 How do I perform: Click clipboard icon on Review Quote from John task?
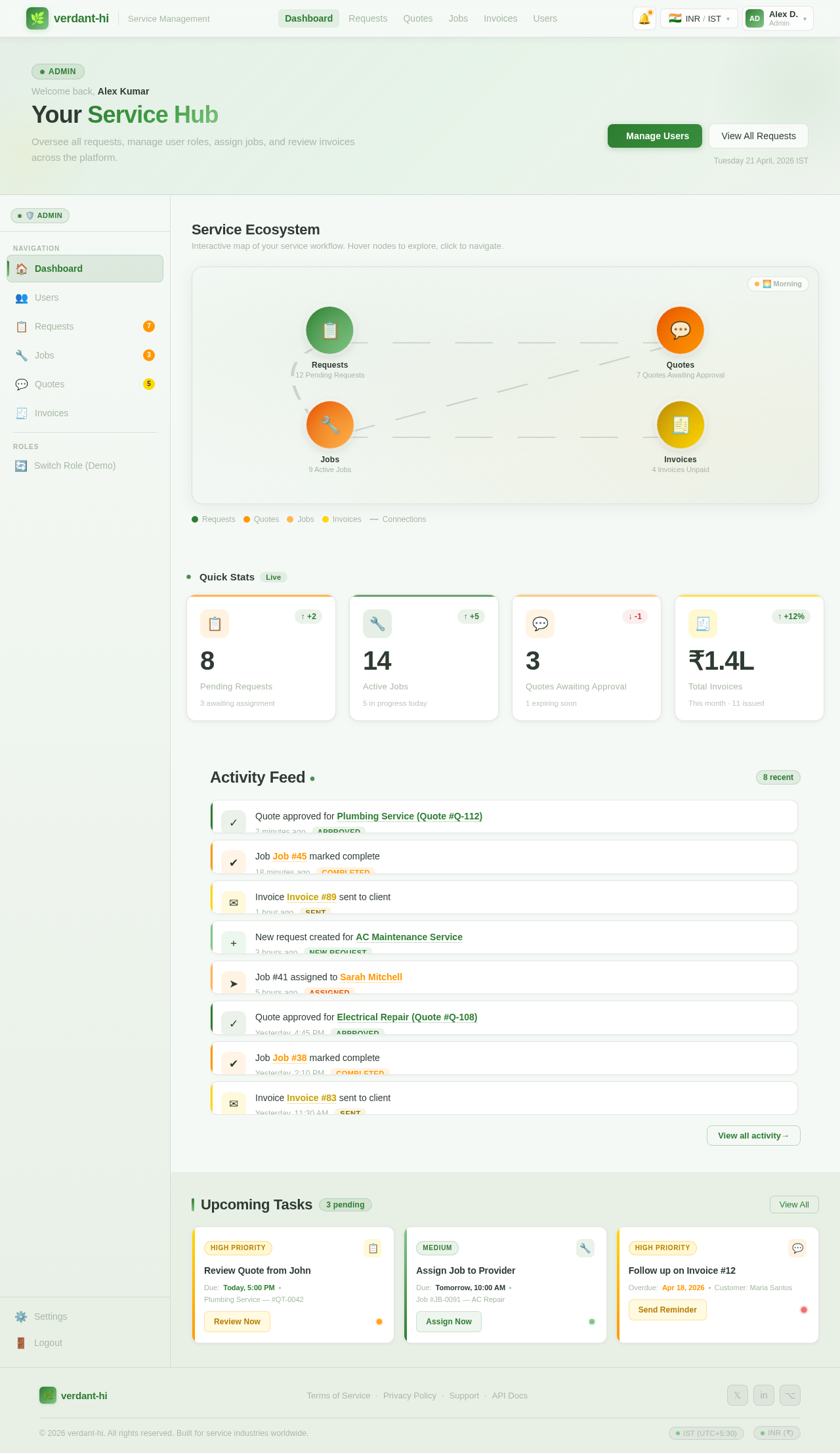tap(373, 1248)
